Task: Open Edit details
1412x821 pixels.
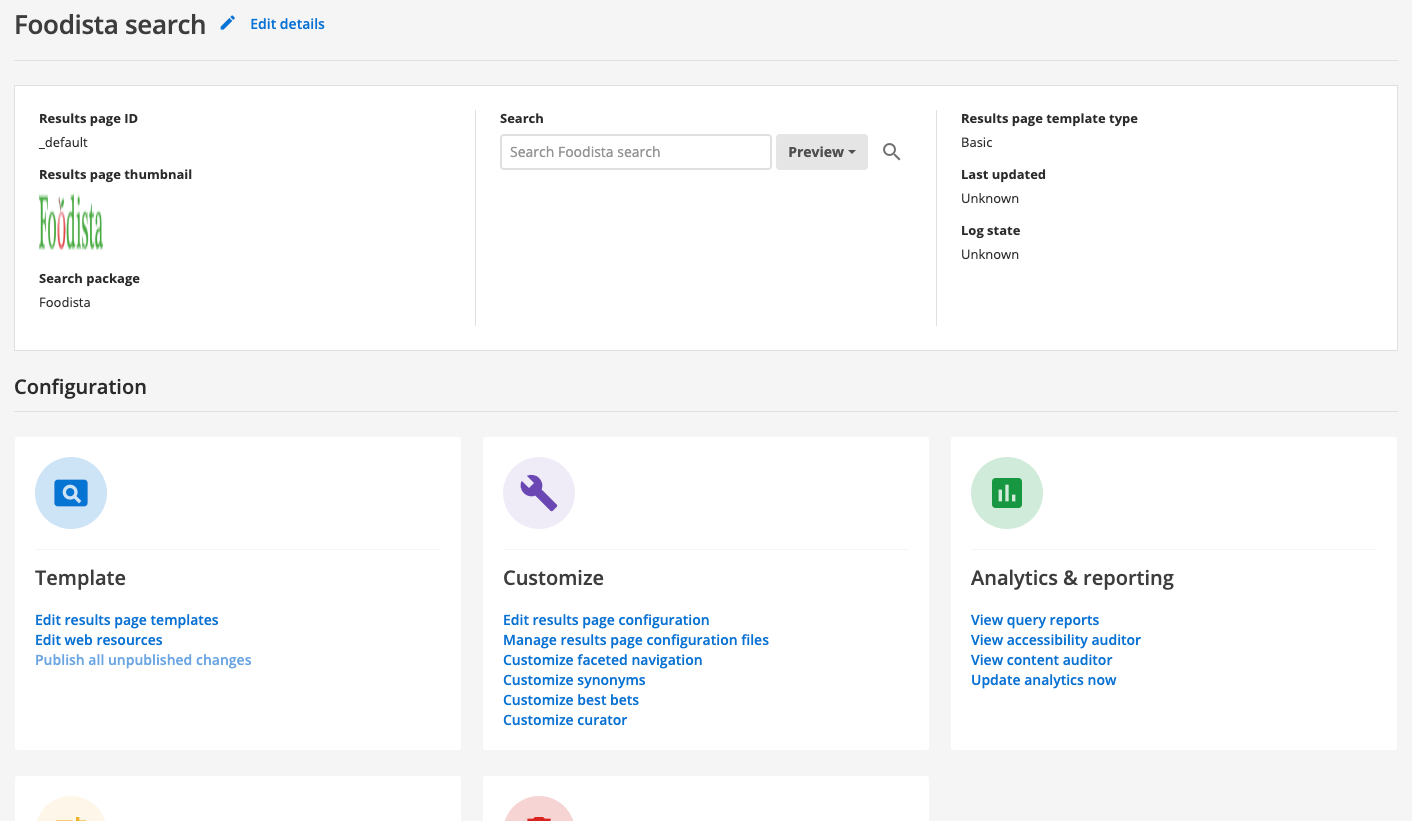Action: (x=287, y=23)
